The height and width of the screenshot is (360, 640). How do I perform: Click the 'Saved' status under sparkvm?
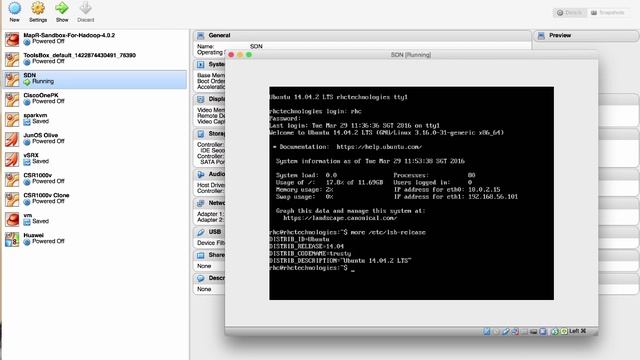click(40, 121)
